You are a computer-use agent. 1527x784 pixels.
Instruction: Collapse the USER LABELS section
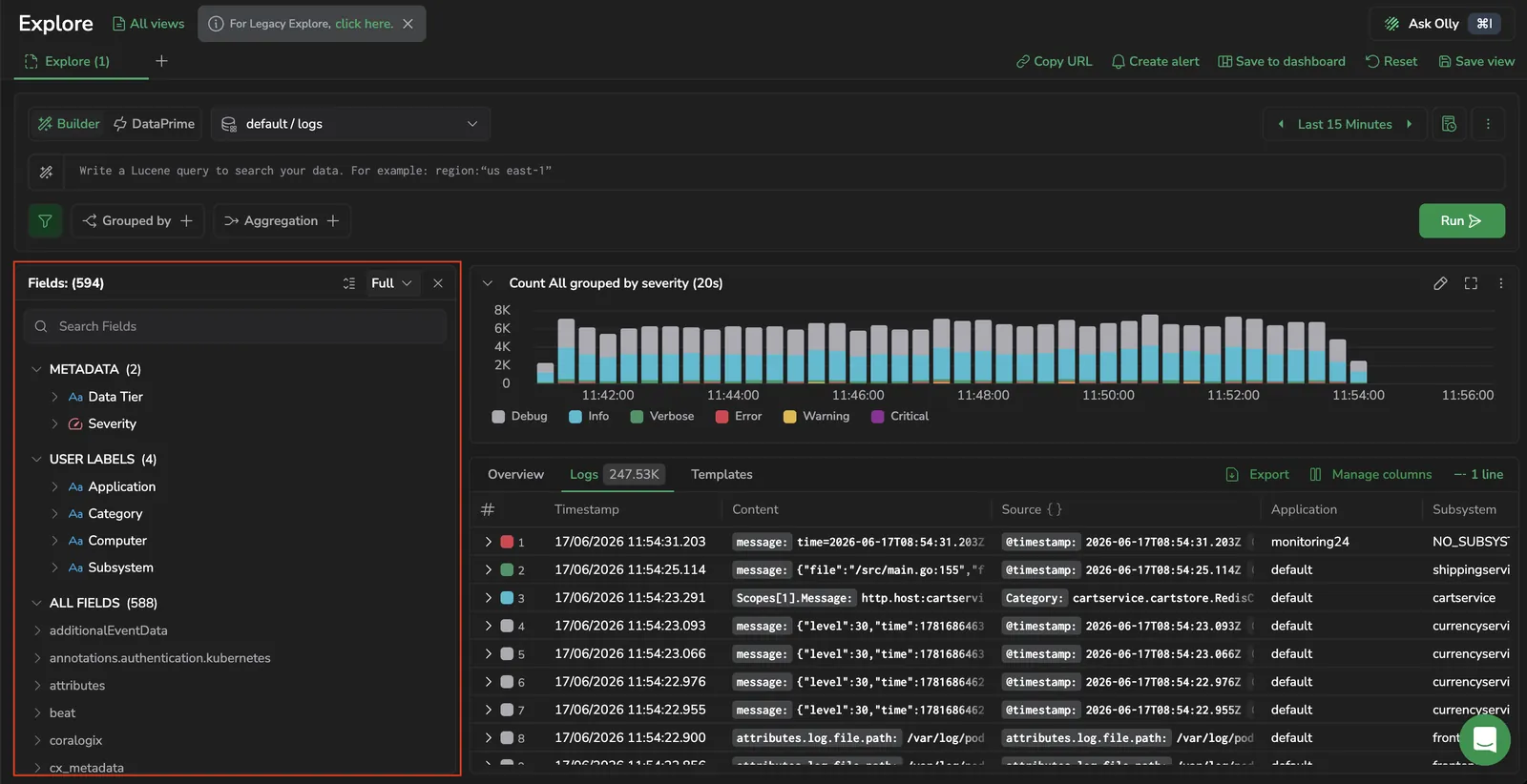coord(36,459)
